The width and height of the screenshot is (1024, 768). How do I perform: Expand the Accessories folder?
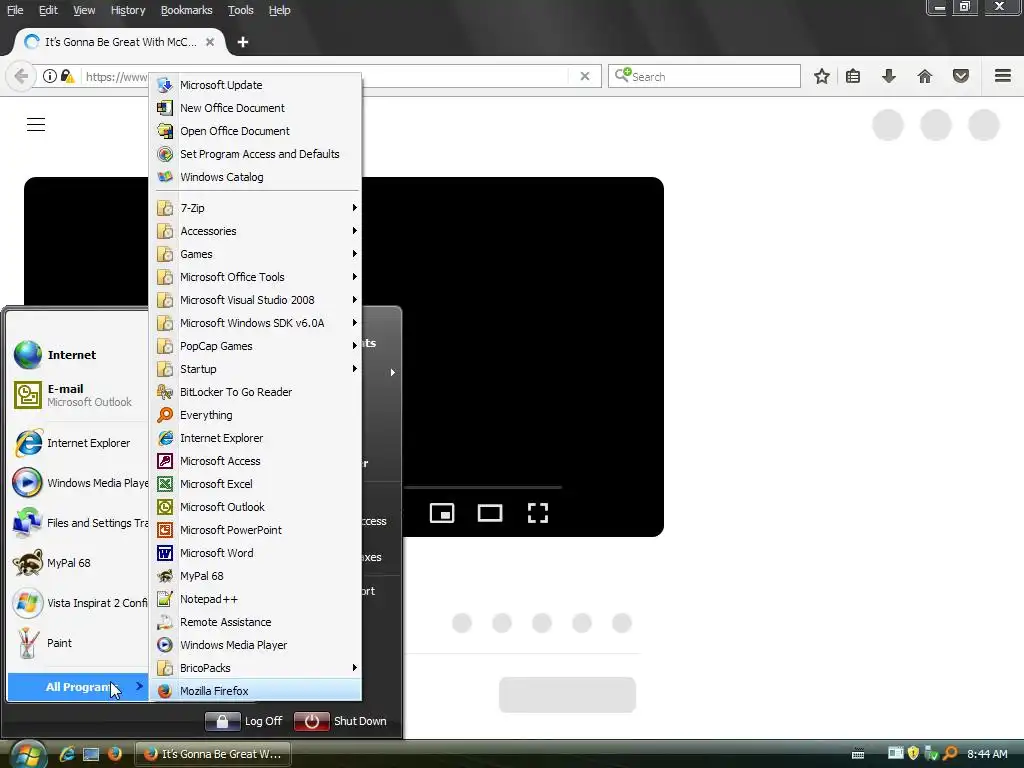click(255, 231)
